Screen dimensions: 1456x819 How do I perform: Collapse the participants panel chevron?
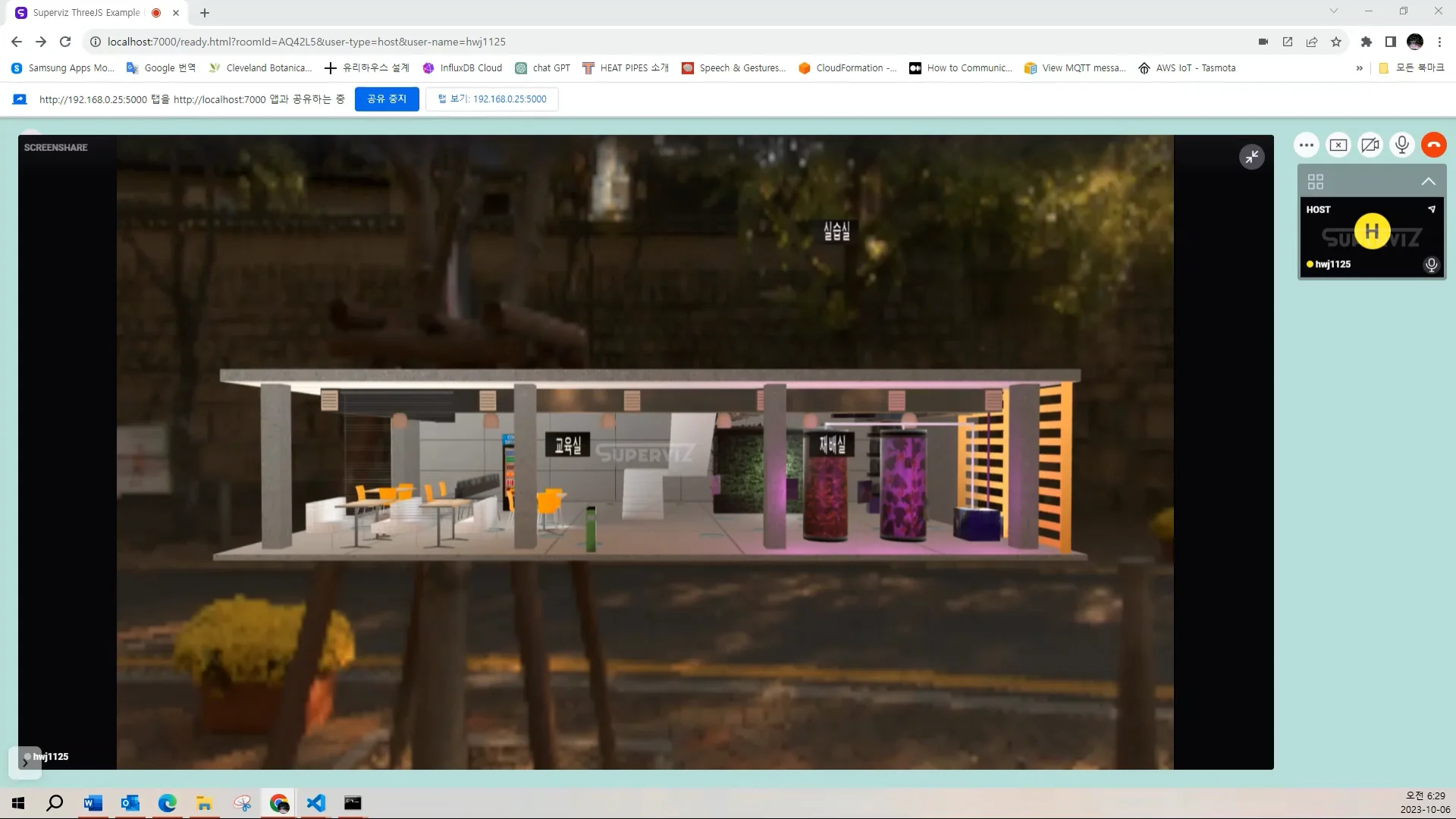point(1429,182)
